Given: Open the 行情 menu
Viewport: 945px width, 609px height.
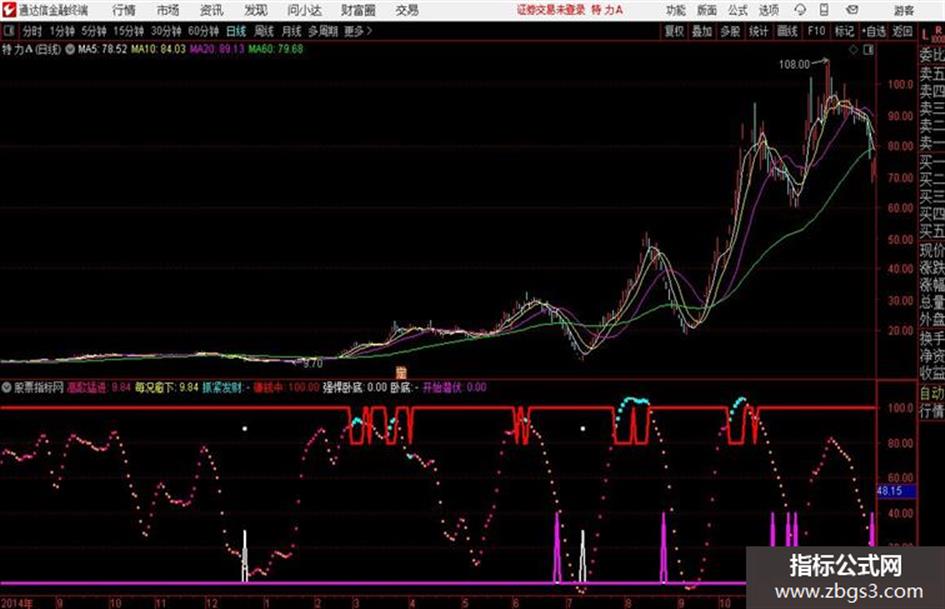Looking at the screenshot, I should [124, 10].
